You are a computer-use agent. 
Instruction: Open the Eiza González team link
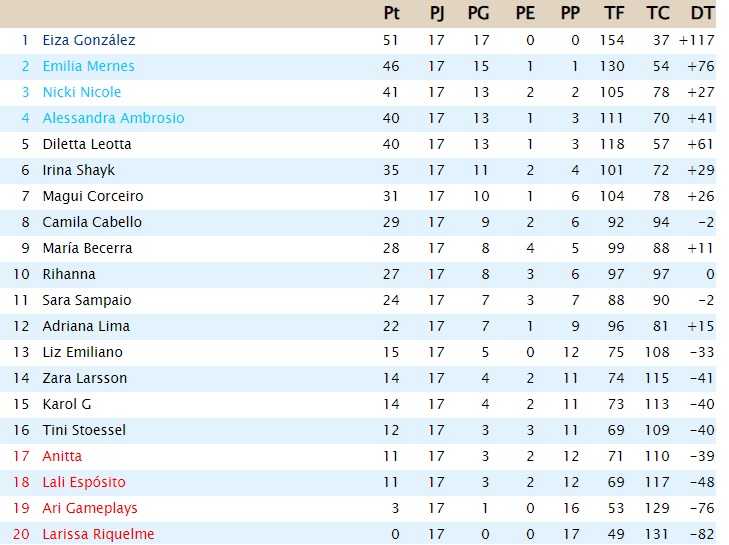(x=89, y=40)
